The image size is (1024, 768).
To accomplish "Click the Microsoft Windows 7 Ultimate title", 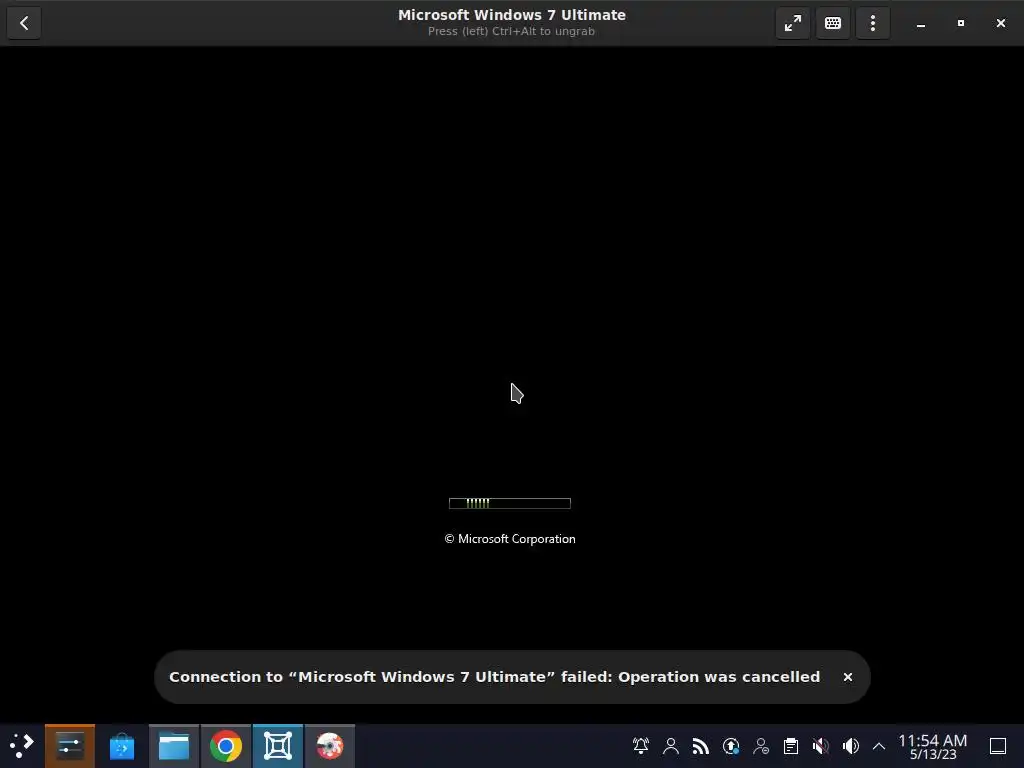I will (x=512, y=15).
